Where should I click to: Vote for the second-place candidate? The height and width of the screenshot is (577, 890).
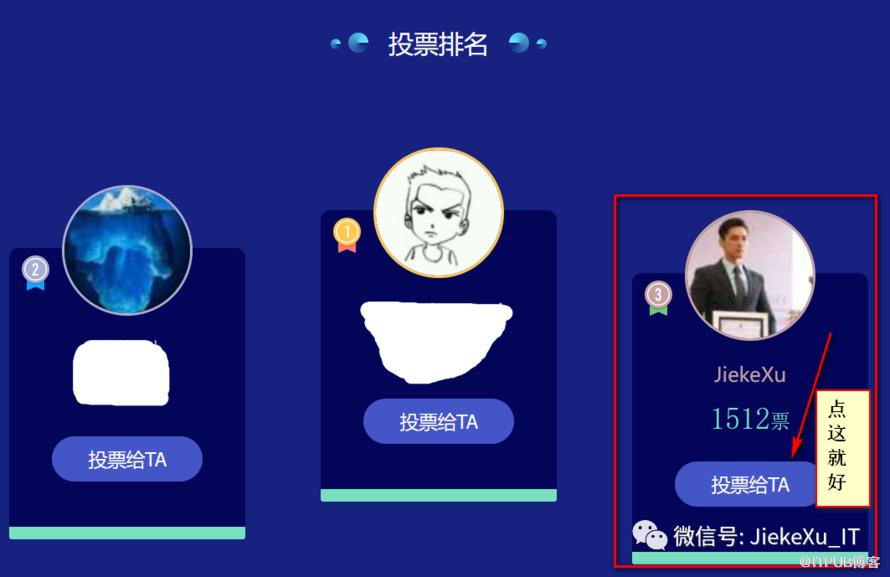tap(127, 459)
